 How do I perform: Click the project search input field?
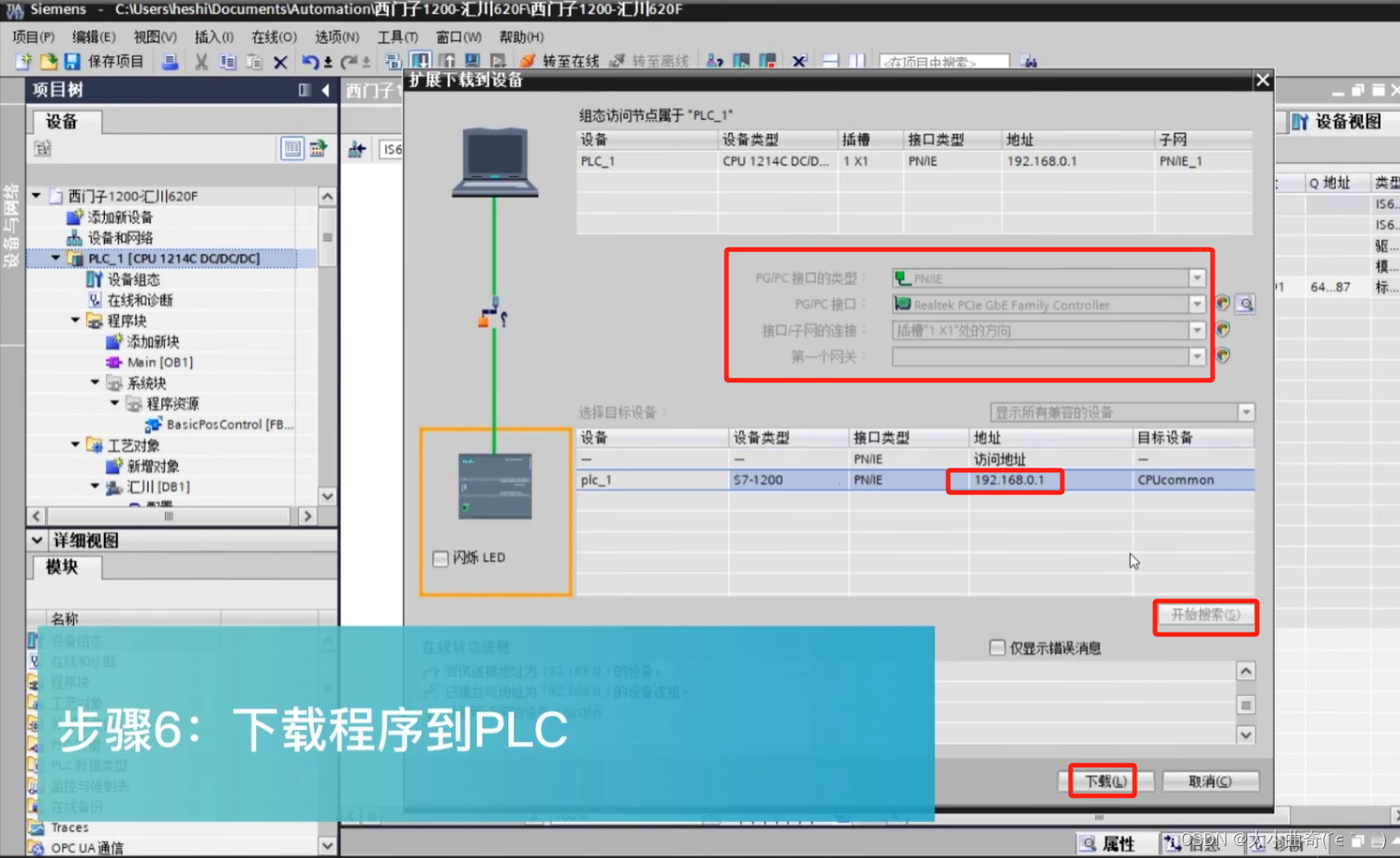(944, 62)
